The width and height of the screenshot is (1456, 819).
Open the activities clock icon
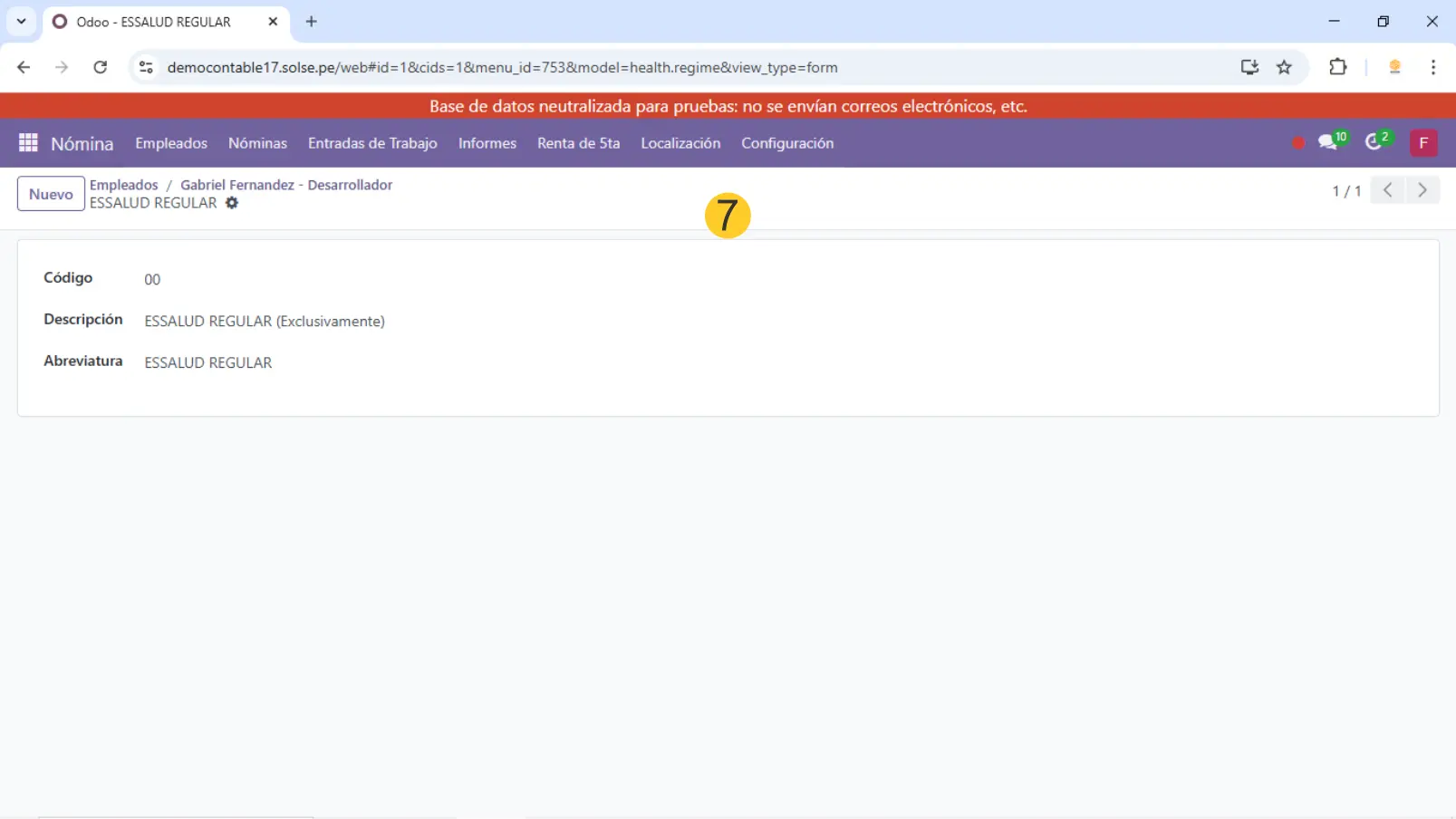click(x=1374, y=142)
